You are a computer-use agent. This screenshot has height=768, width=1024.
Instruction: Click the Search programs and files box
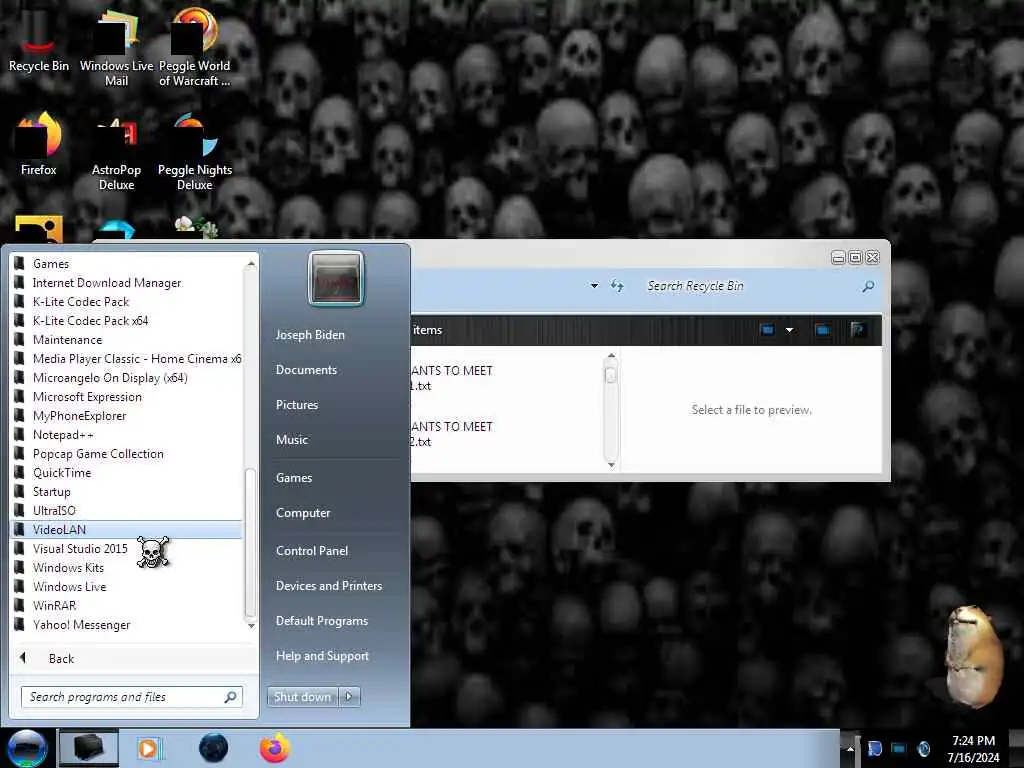tap(131, 697)
